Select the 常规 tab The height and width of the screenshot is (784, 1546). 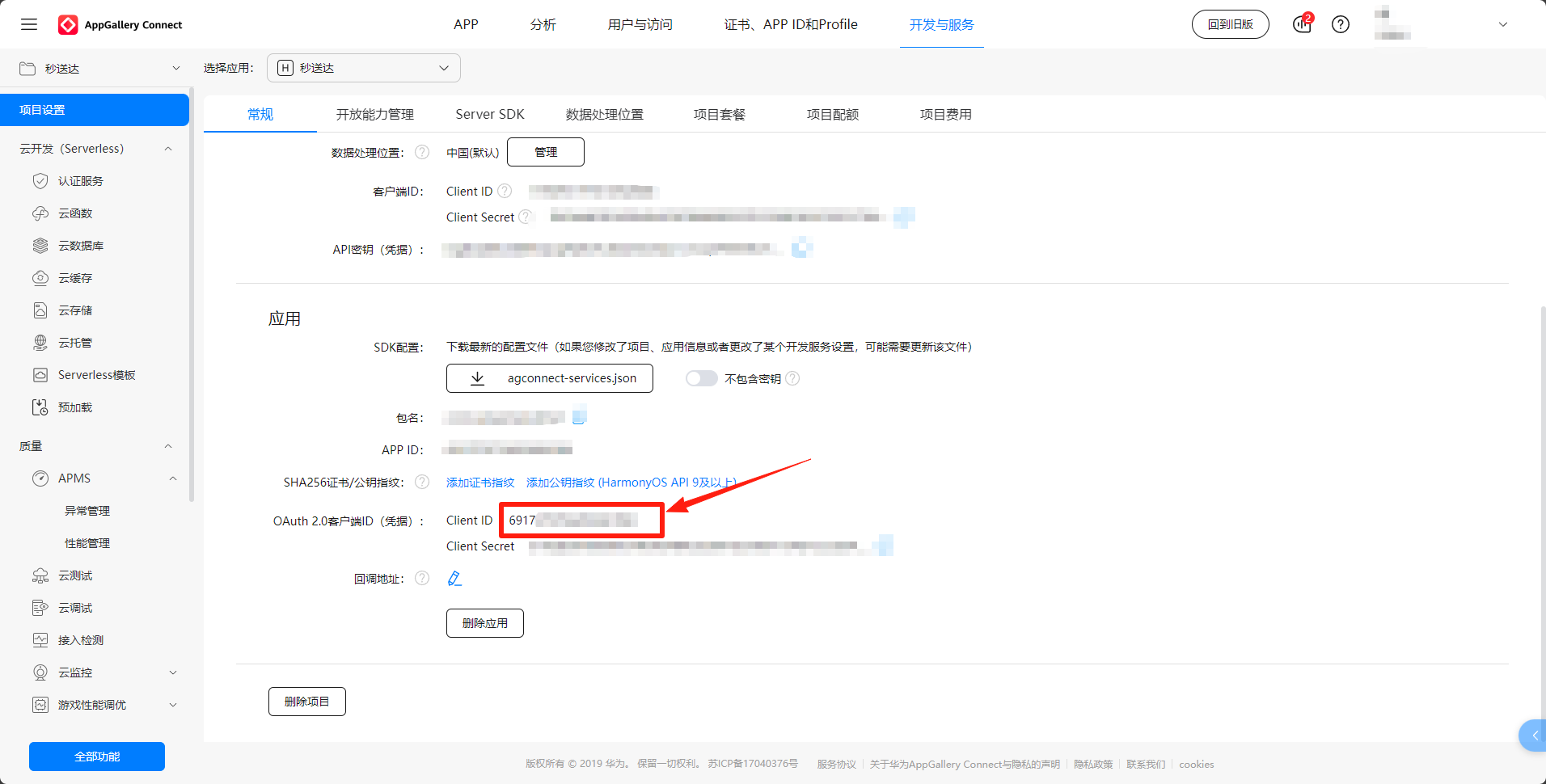tap(260, 114)
